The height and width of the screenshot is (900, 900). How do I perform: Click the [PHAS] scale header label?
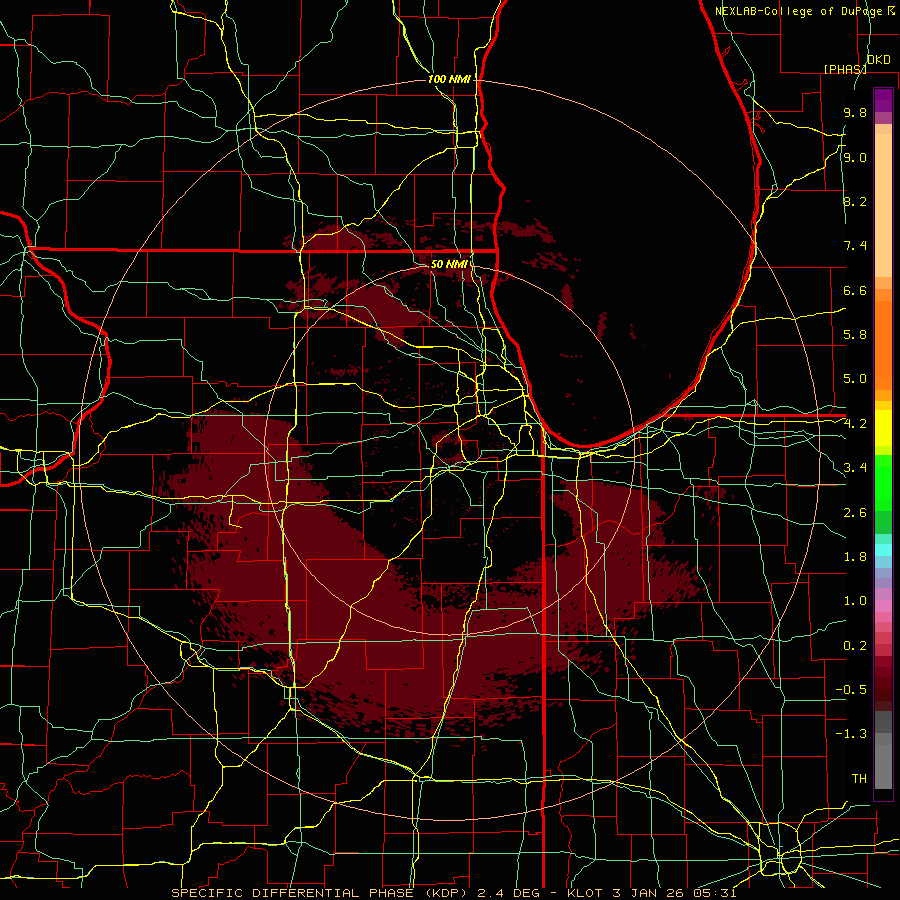(845, 69)
